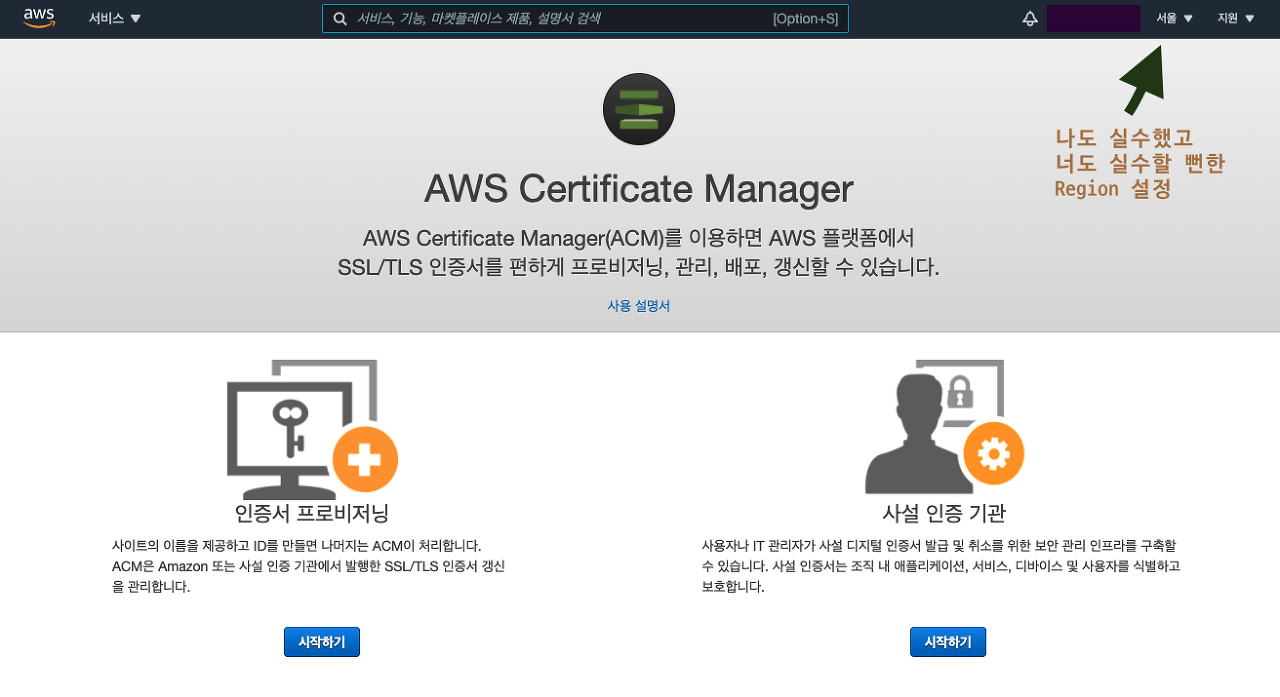The width and height of the screenshot is (1280, 697).
Task: Click the magnifier search icon
Action: click(x=340, y=19)
